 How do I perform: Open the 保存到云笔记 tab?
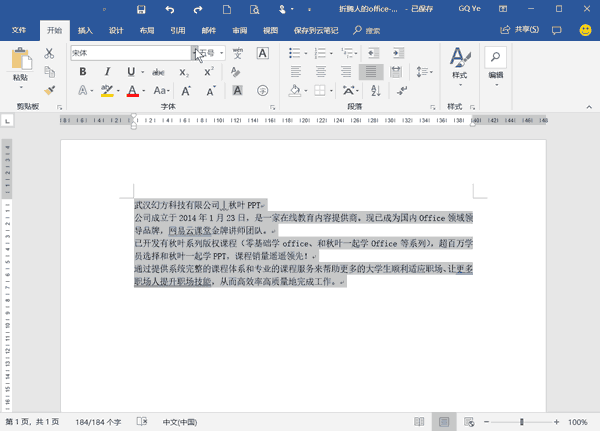(316, 30)
